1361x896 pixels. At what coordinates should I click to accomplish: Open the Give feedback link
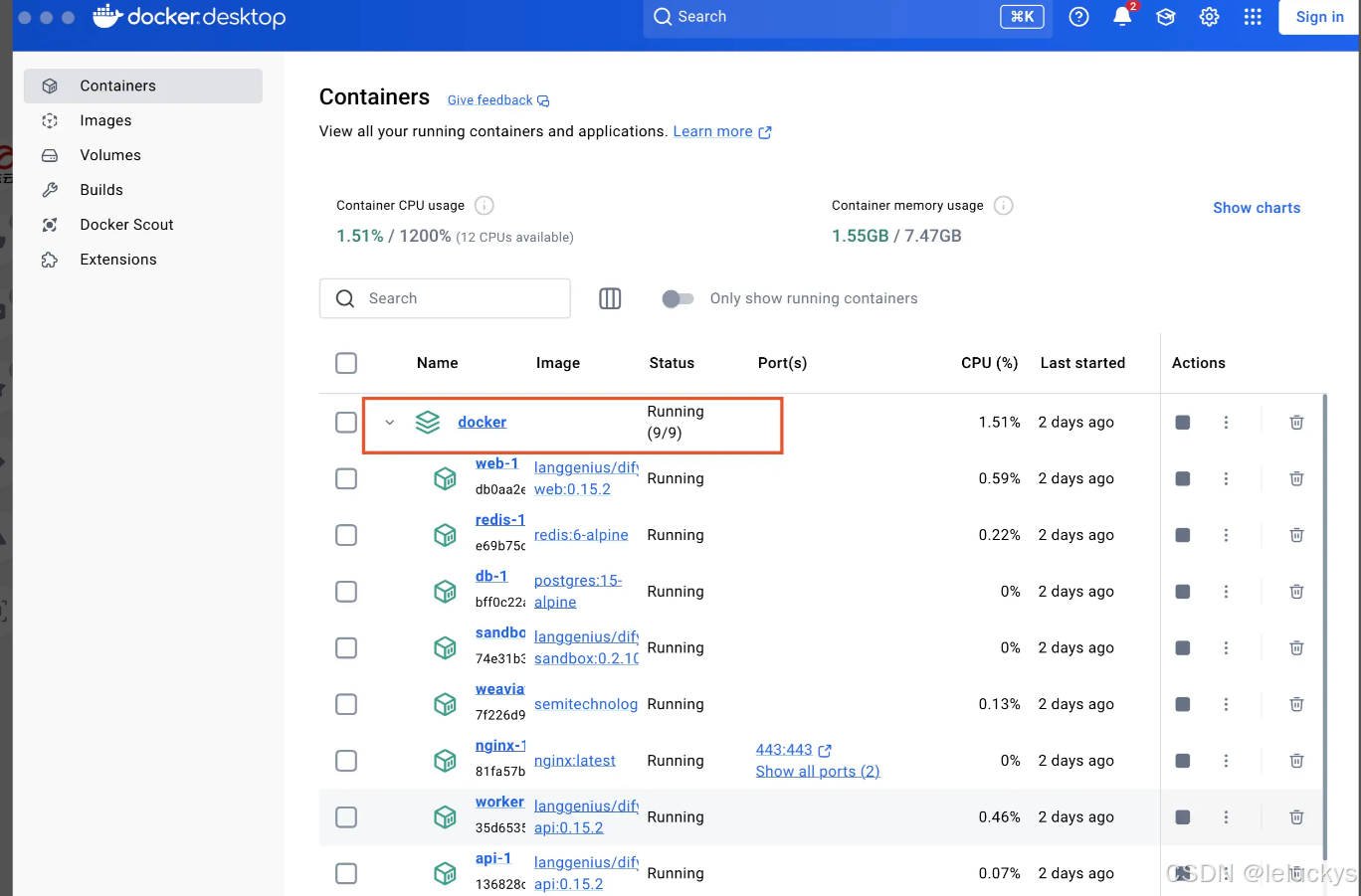(498, 100)
